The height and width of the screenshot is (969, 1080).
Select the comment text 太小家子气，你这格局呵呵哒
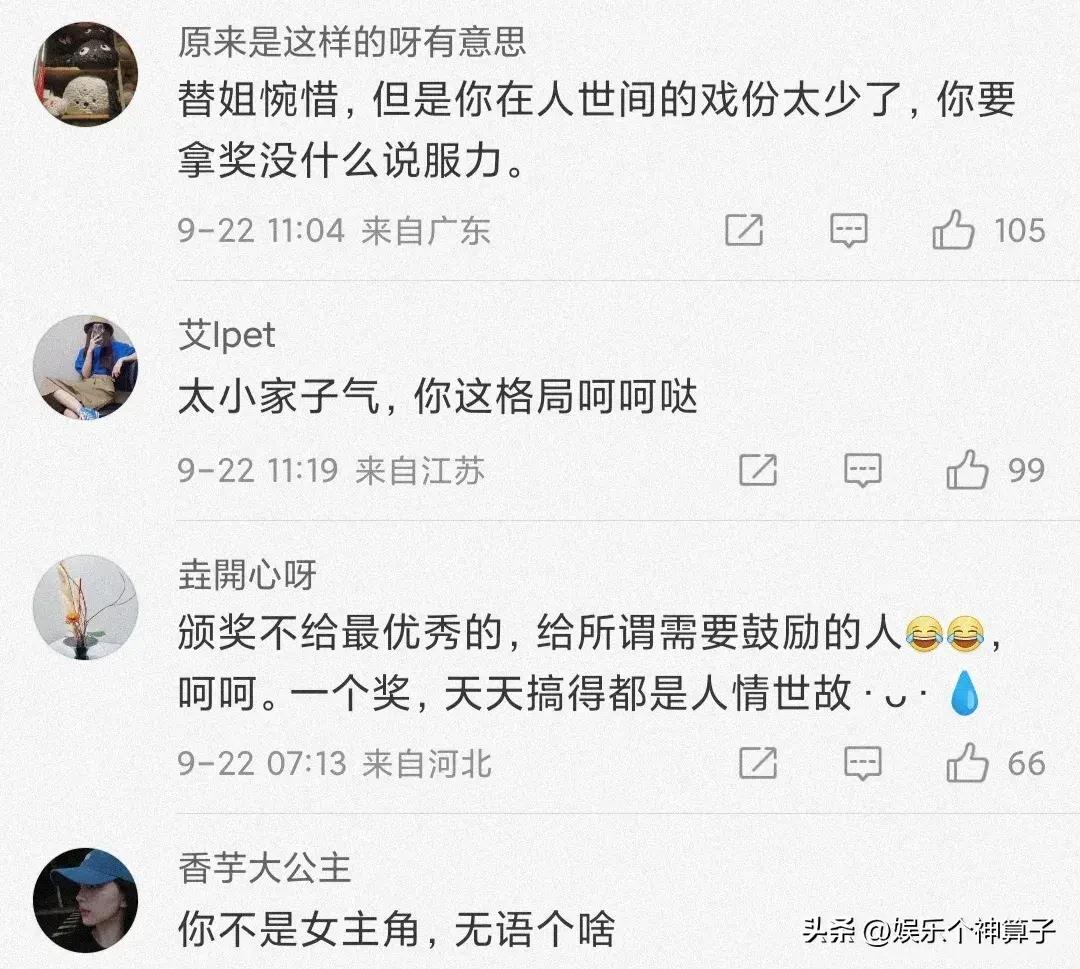438,397
